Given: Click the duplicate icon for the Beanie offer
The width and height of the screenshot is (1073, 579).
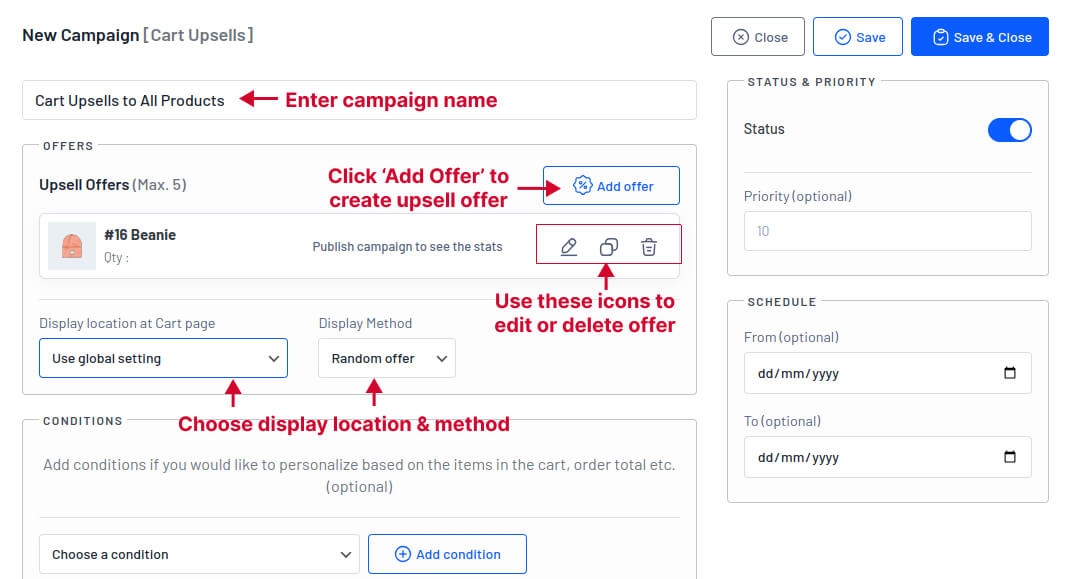Looking at the screenshot, I should 608,245.
